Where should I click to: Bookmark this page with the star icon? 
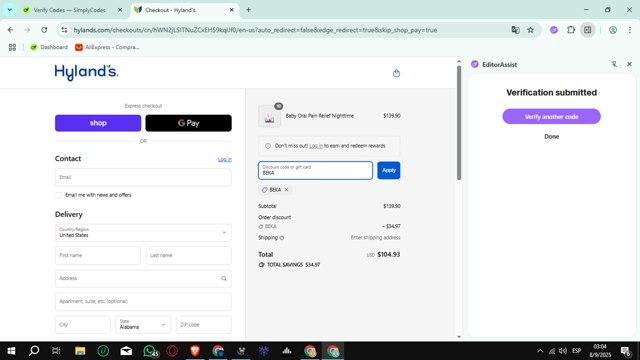pyautogui.click(x=530, y=30)
